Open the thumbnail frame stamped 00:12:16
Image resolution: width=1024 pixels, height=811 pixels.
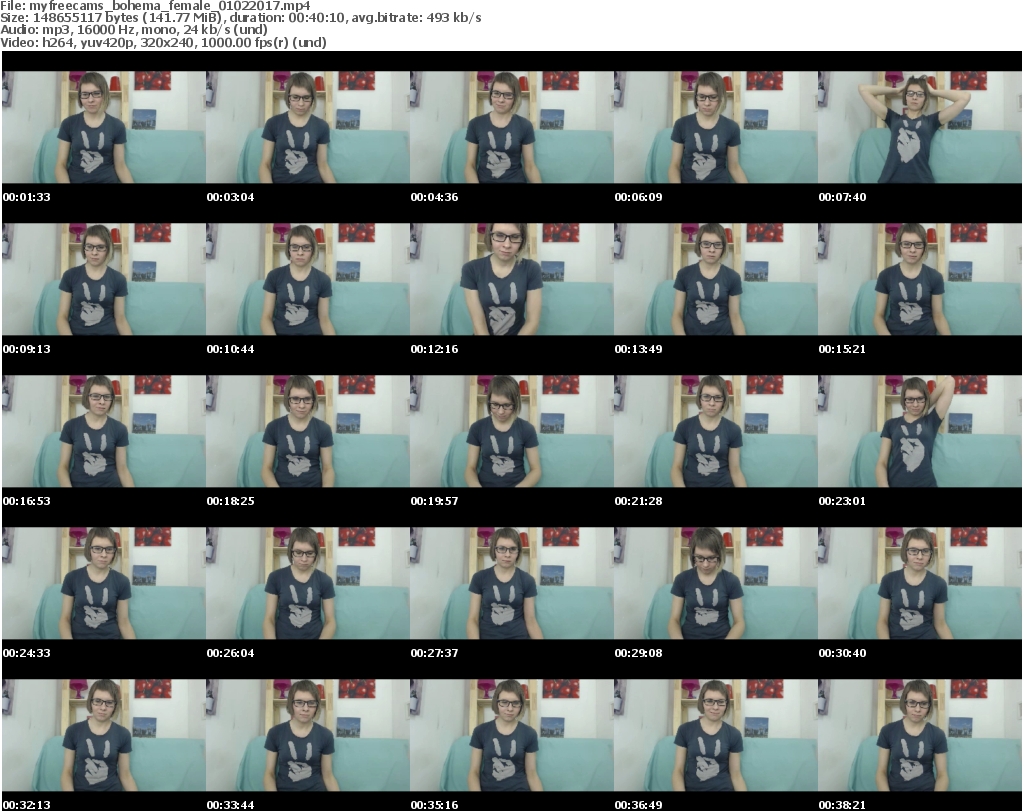pyautogui.click(x=511, y=279)
